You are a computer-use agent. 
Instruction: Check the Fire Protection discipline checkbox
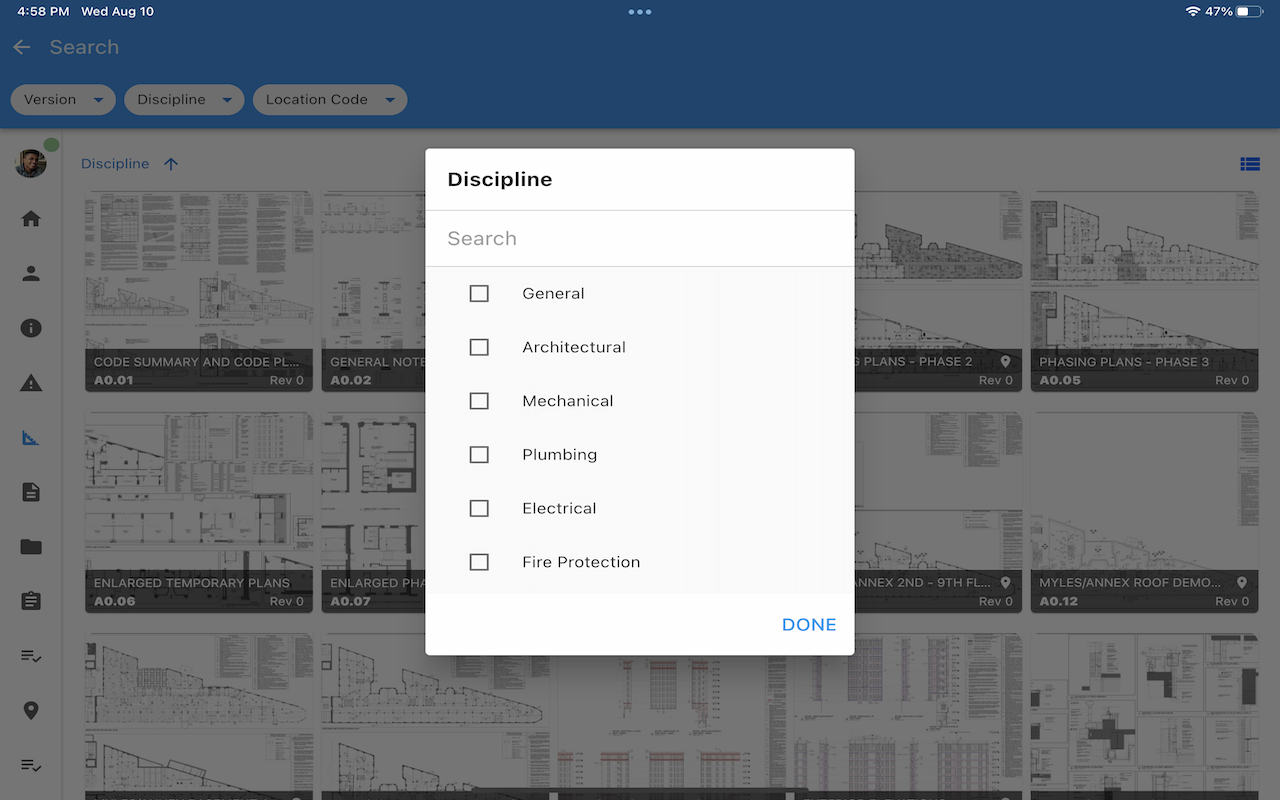click(x=479, y=562)
